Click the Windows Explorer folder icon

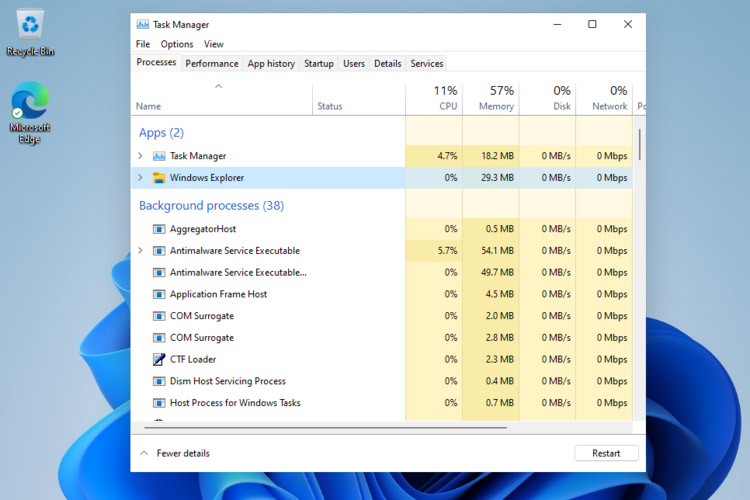(x=159, y=178)
